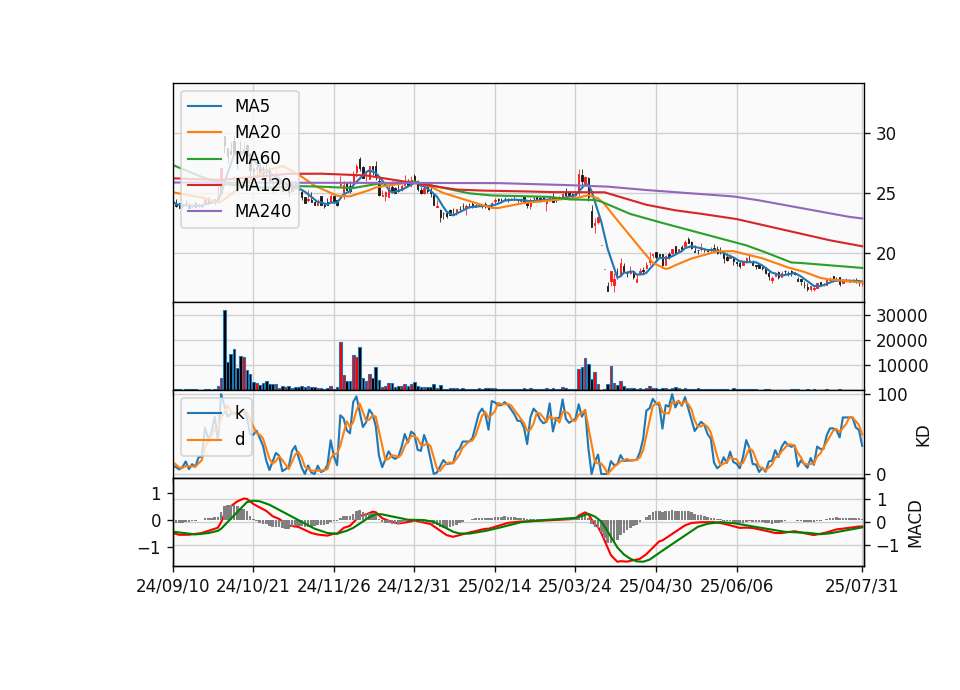The image size is (960, 690).
Task: Click the KD axis value 100
Action: pos(891,396)
